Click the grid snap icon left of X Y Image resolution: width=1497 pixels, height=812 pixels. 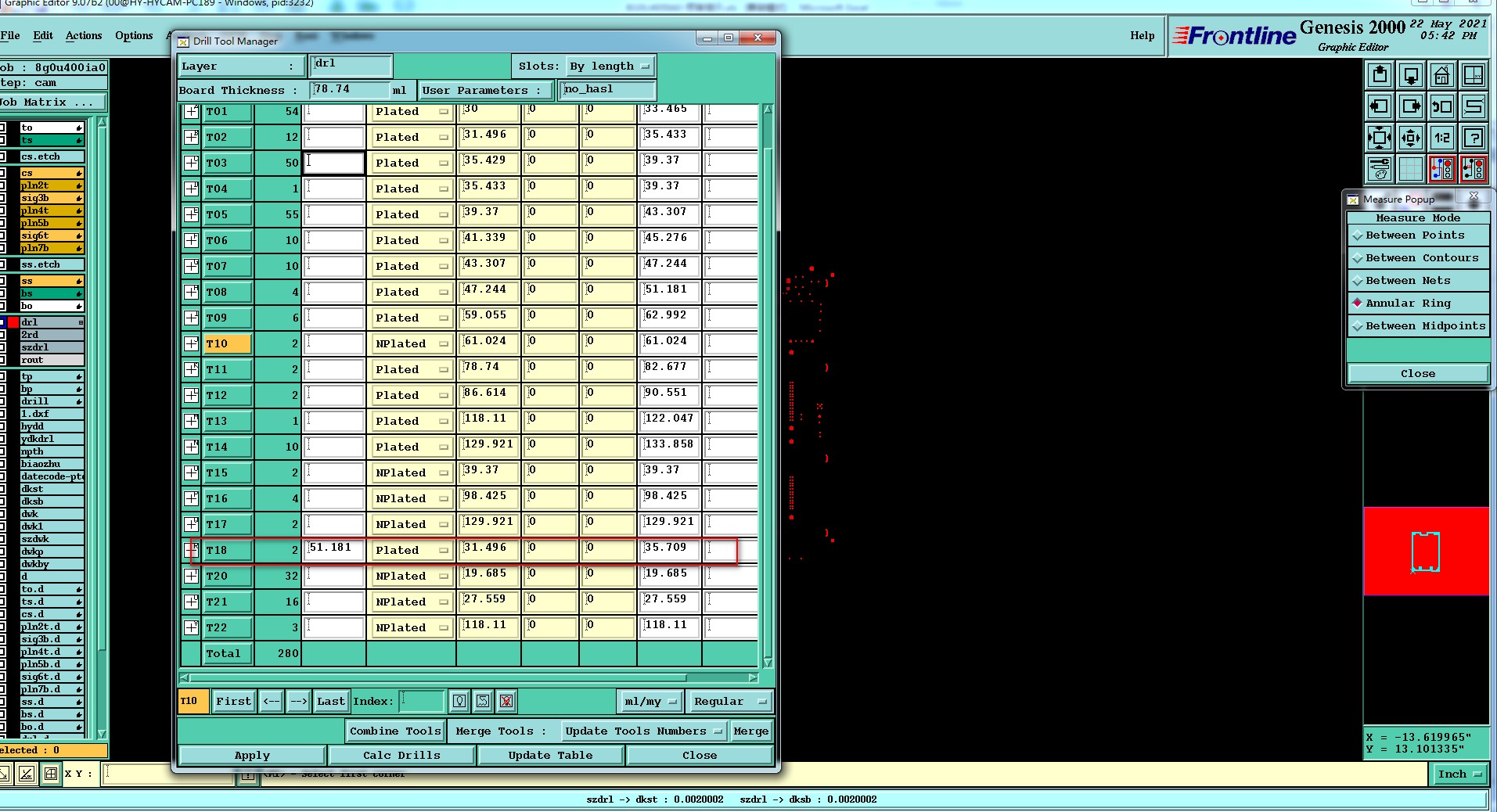click(x=51, y=774)
